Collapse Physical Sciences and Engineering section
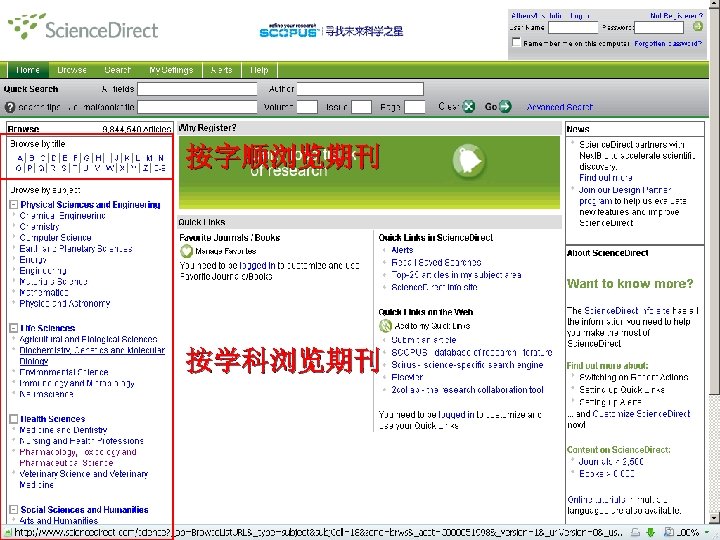 (14, 205)
